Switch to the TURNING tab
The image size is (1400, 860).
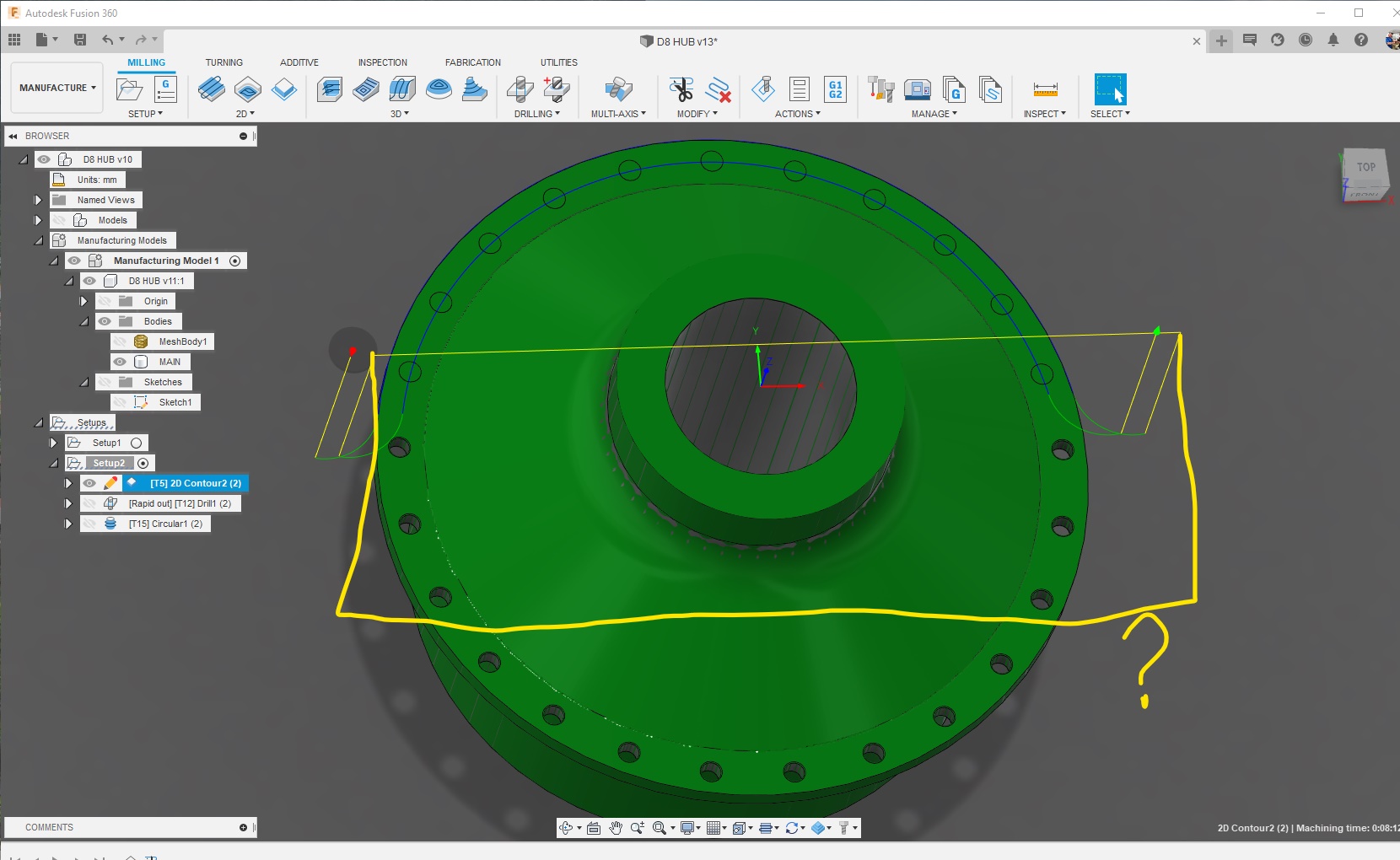click(x=224, y=62)
